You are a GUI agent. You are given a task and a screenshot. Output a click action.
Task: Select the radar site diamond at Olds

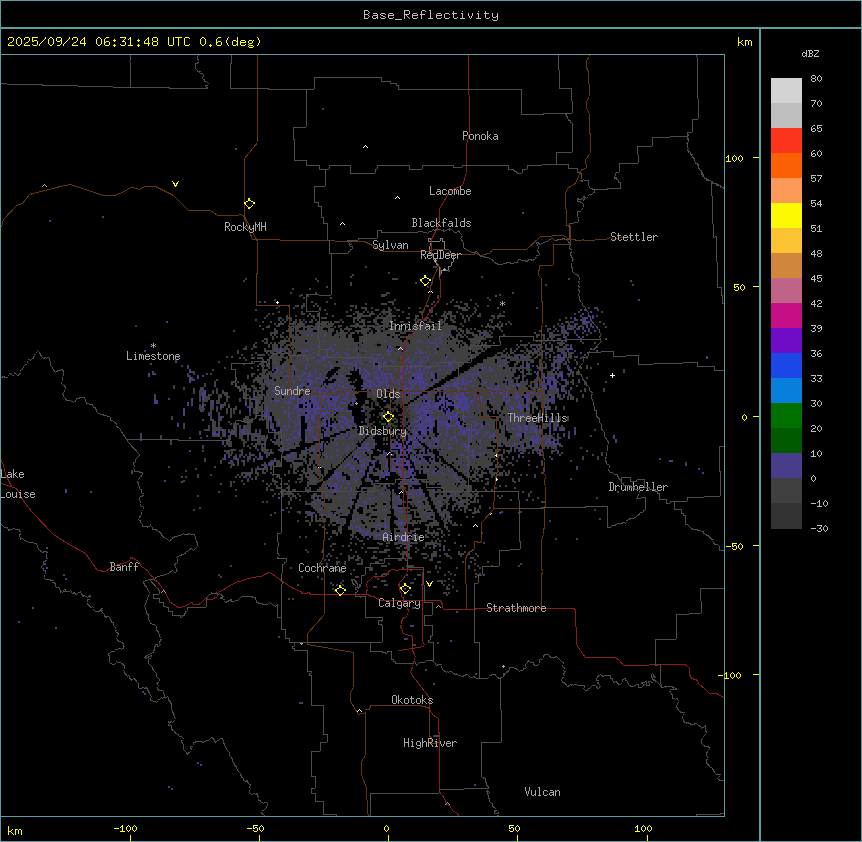(x=388, y=416)
